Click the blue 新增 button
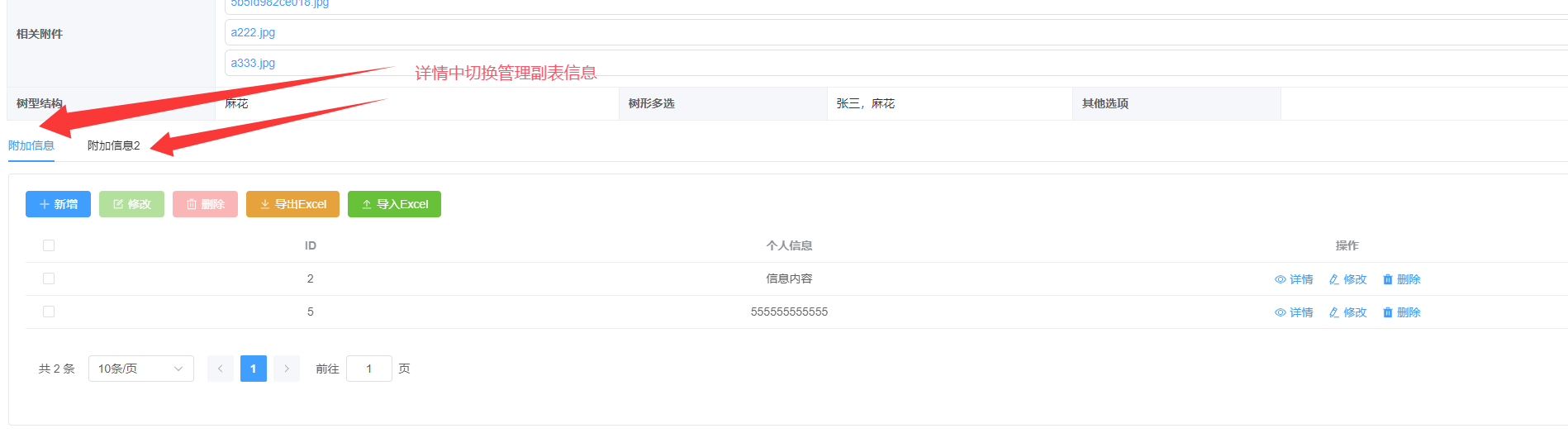Screen dimensions: 1568x433 [58, 204]
